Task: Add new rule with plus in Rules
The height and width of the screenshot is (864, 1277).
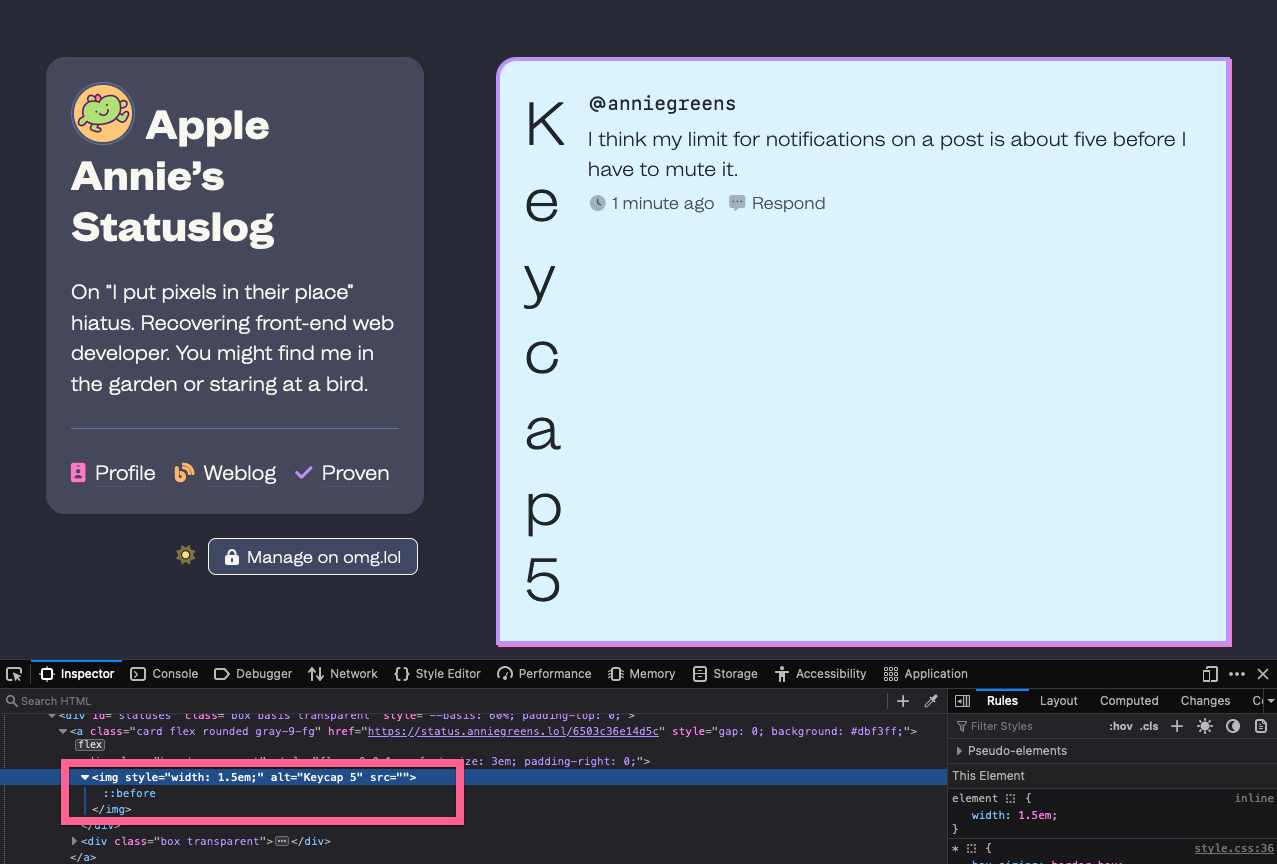Action: 1177,726
